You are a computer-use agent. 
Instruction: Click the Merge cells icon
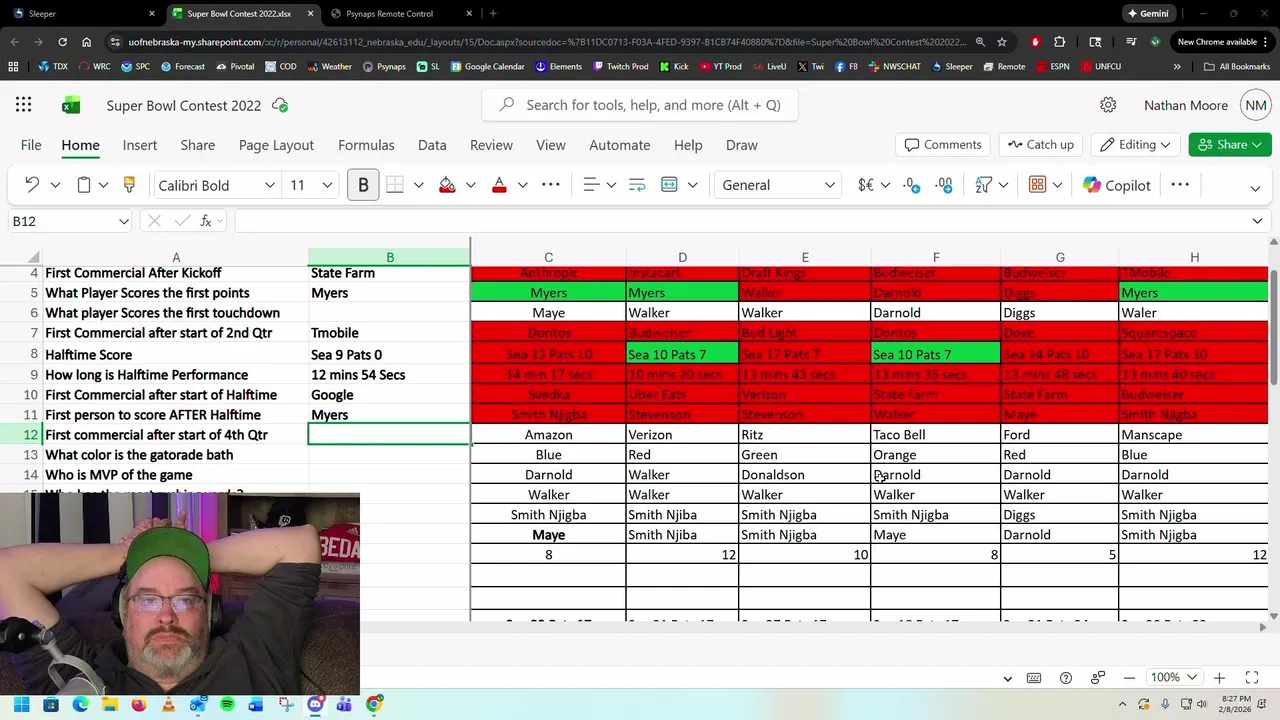(x=669, y=185)
